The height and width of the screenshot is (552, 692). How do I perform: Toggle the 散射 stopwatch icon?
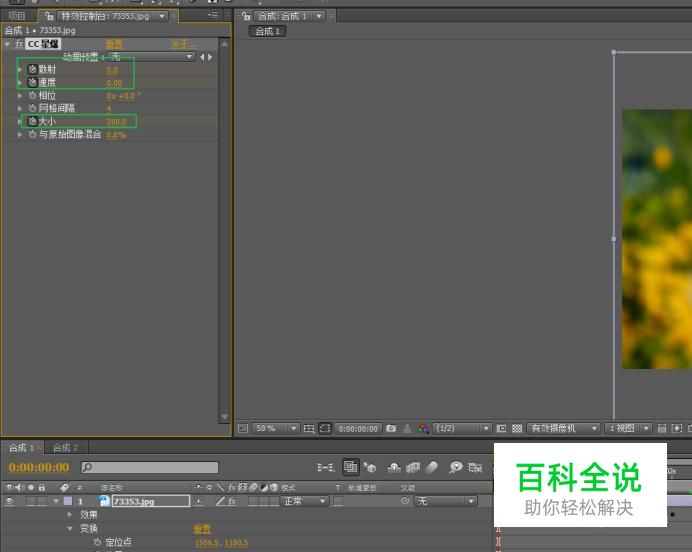pyautogui.click(x=32, y=69)
